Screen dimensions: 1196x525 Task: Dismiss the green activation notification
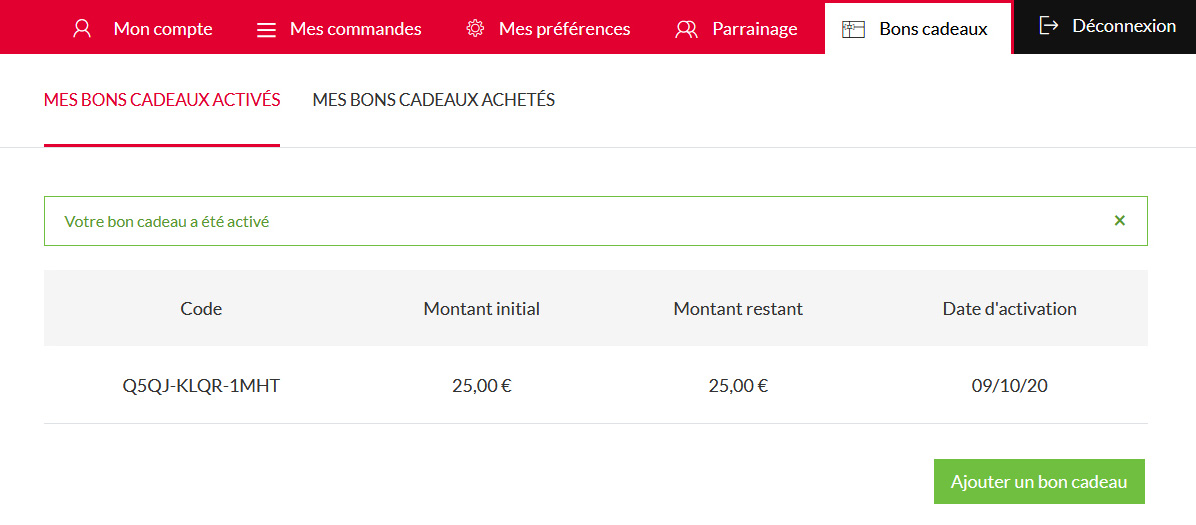coord(1120,220)
